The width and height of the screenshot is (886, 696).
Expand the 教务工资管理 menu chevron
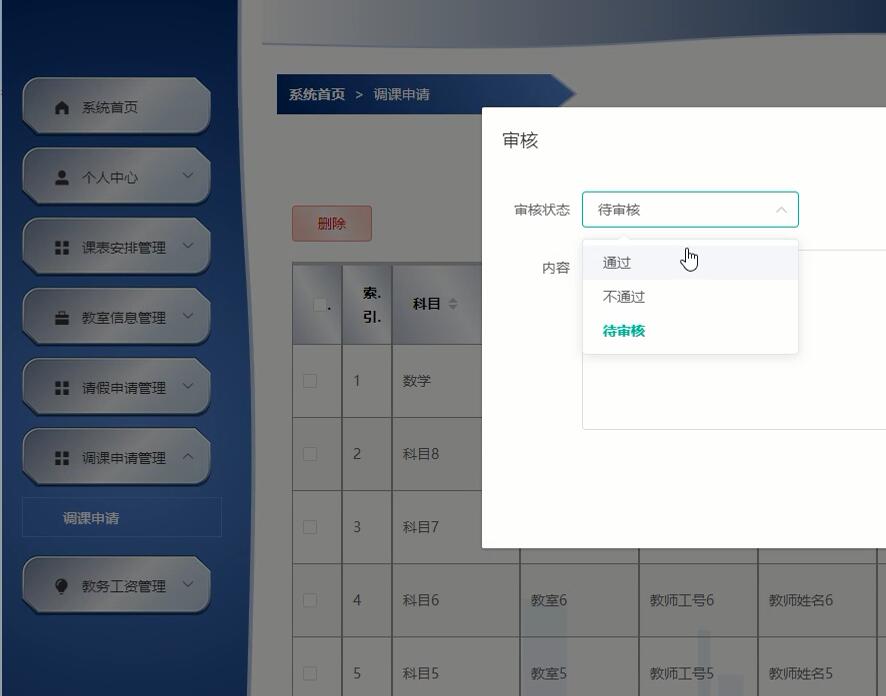click(x=188, y=584)
